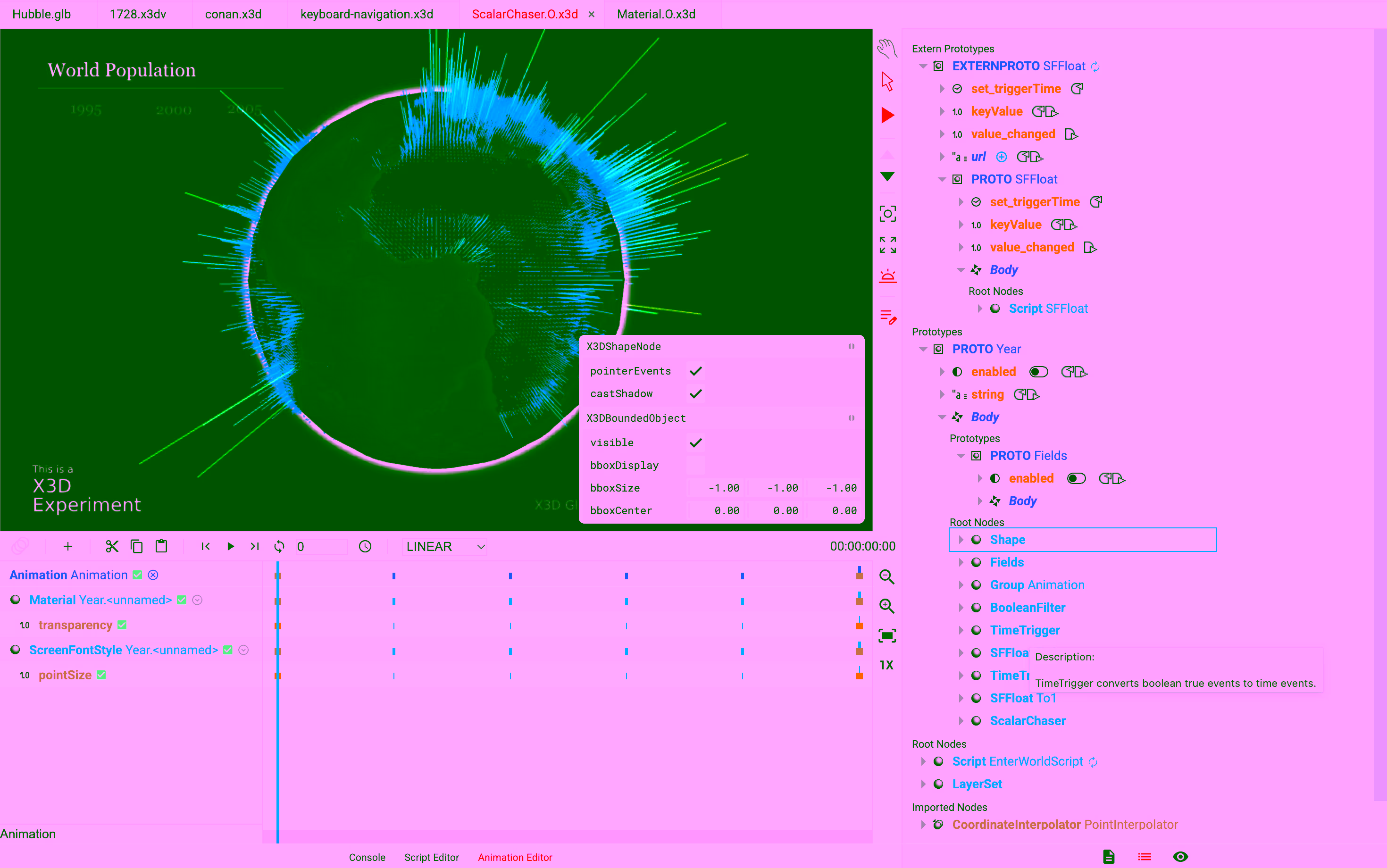
Task: Play the animation in the timeline toolbar
Action: (x=230, y=547)
